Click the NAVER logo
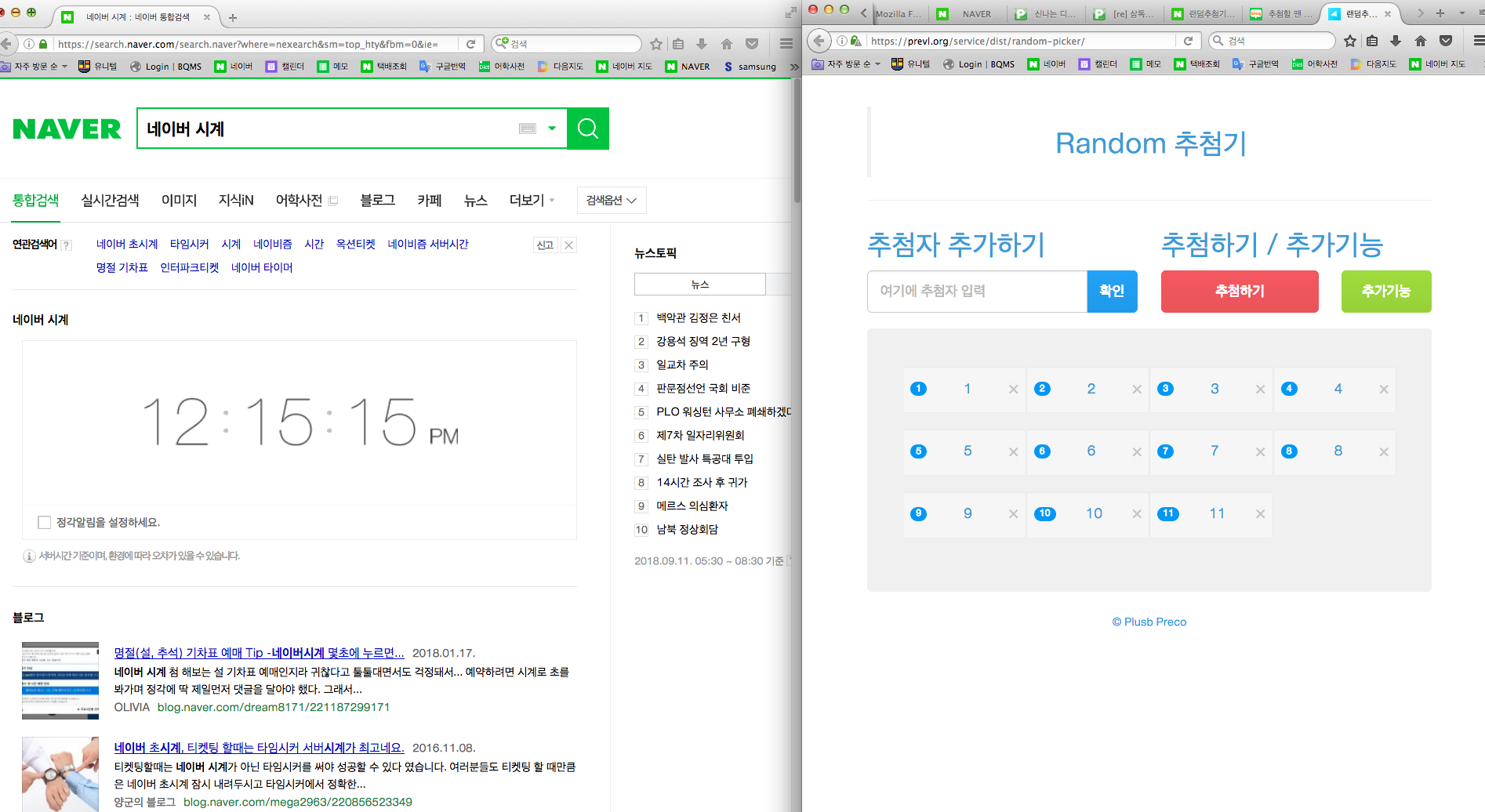The image size is (1485, 812). [x=67, y=129]
